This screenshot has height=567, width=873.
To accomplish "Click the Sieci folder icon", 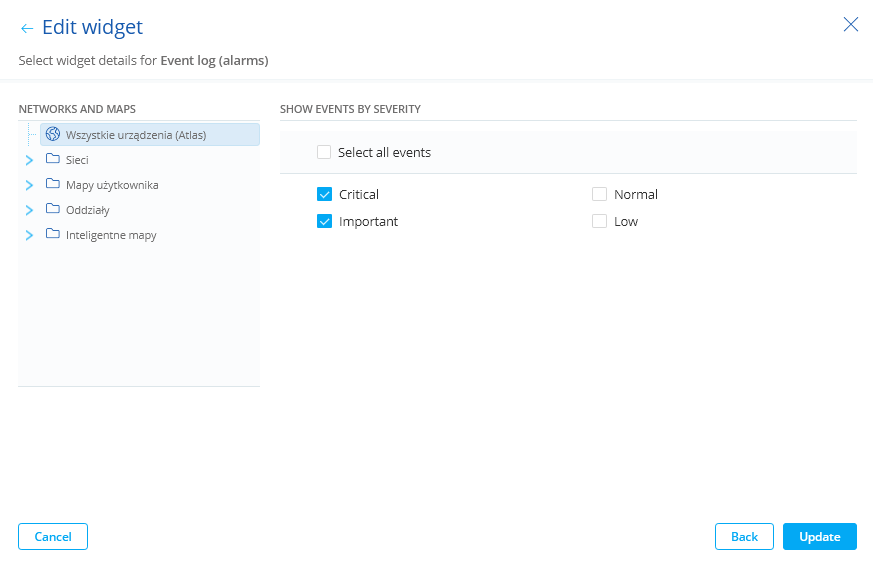I will [x=53, y=159].
